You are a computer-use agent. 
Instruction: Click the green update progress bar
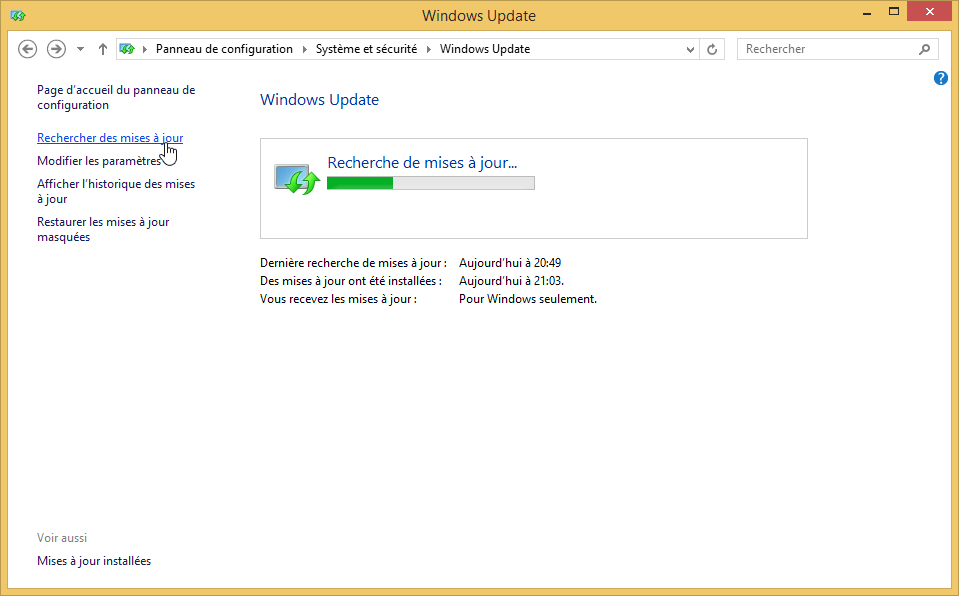(431, 183)
